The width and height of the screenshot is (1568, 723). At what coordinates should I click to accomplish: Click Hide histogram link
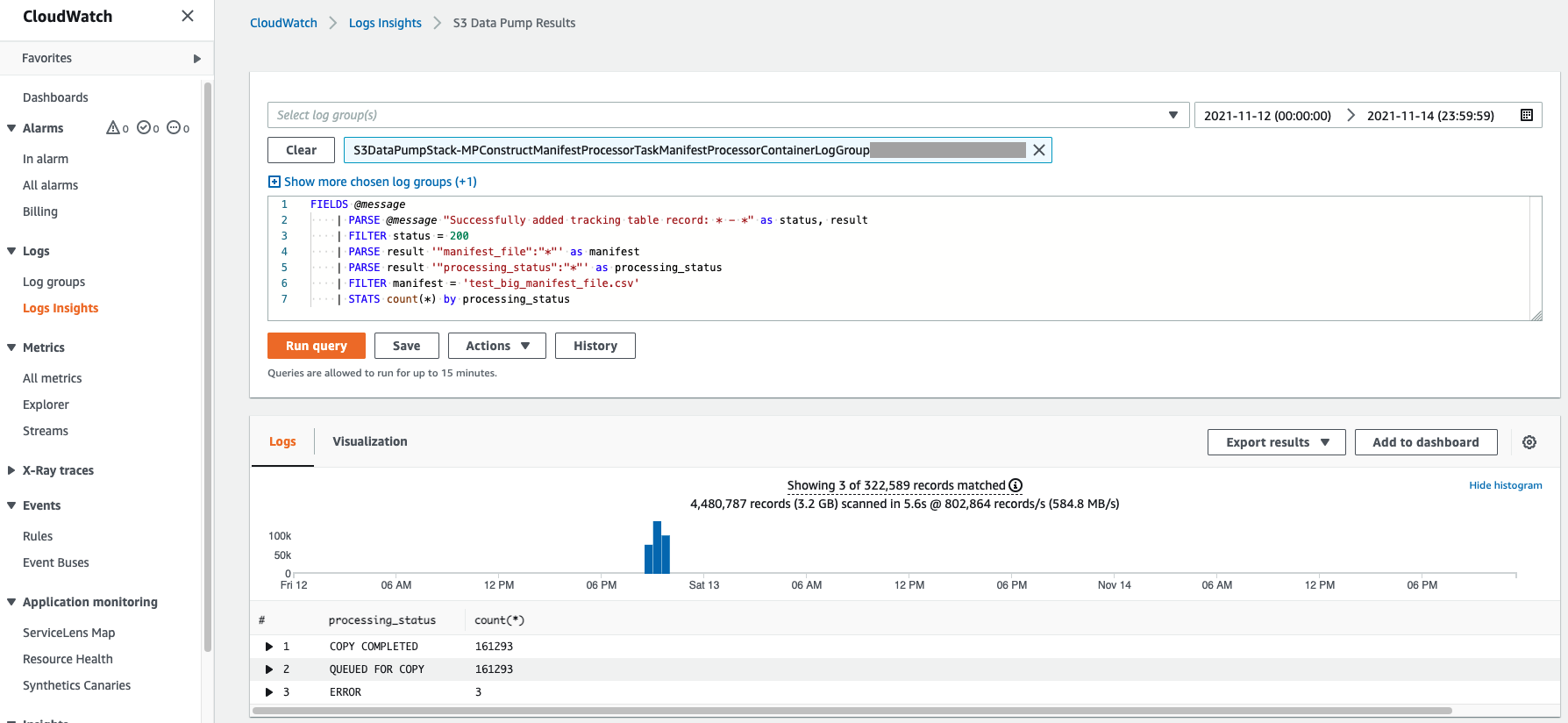point(1506,485)
